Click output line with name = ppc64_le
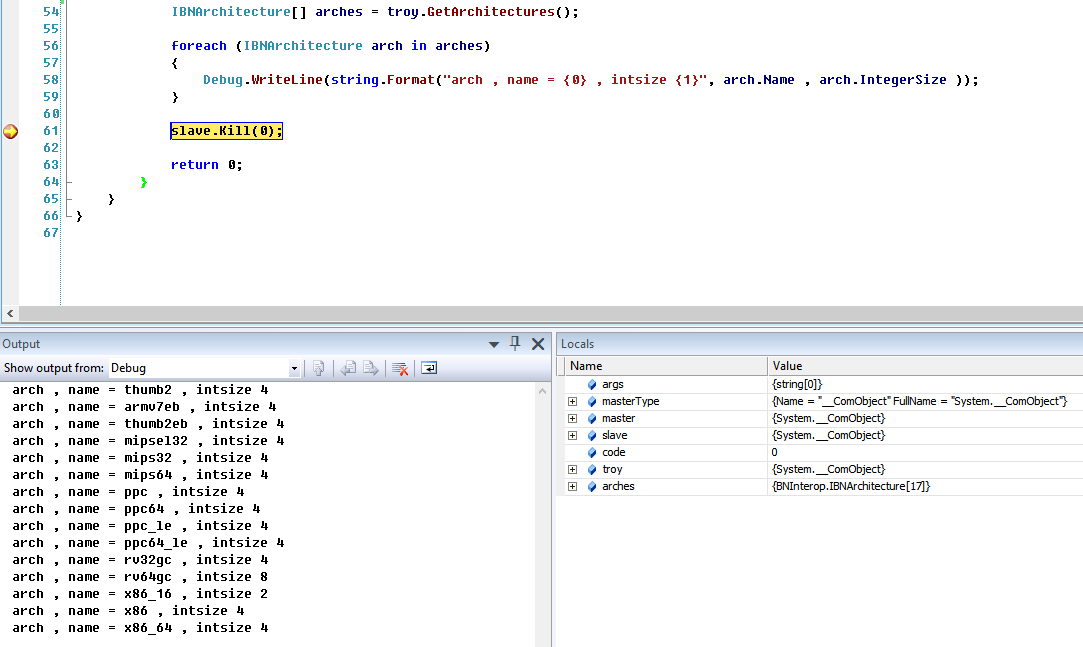The width and height of the screenshot is (1083, 647). pos(148,543)
